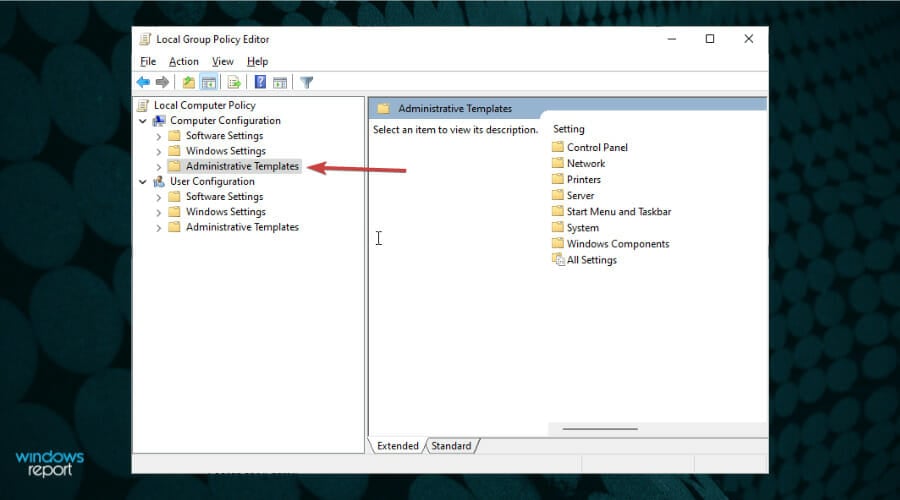Select Windows Settings under User Configuration

(x=226, y=212)
